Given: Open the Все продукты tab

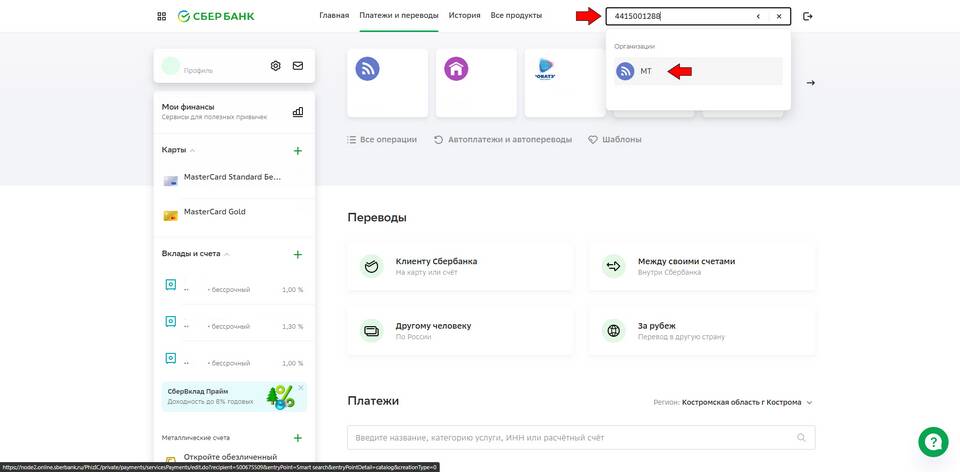Looking at the screenshot, I should (516, 16).
